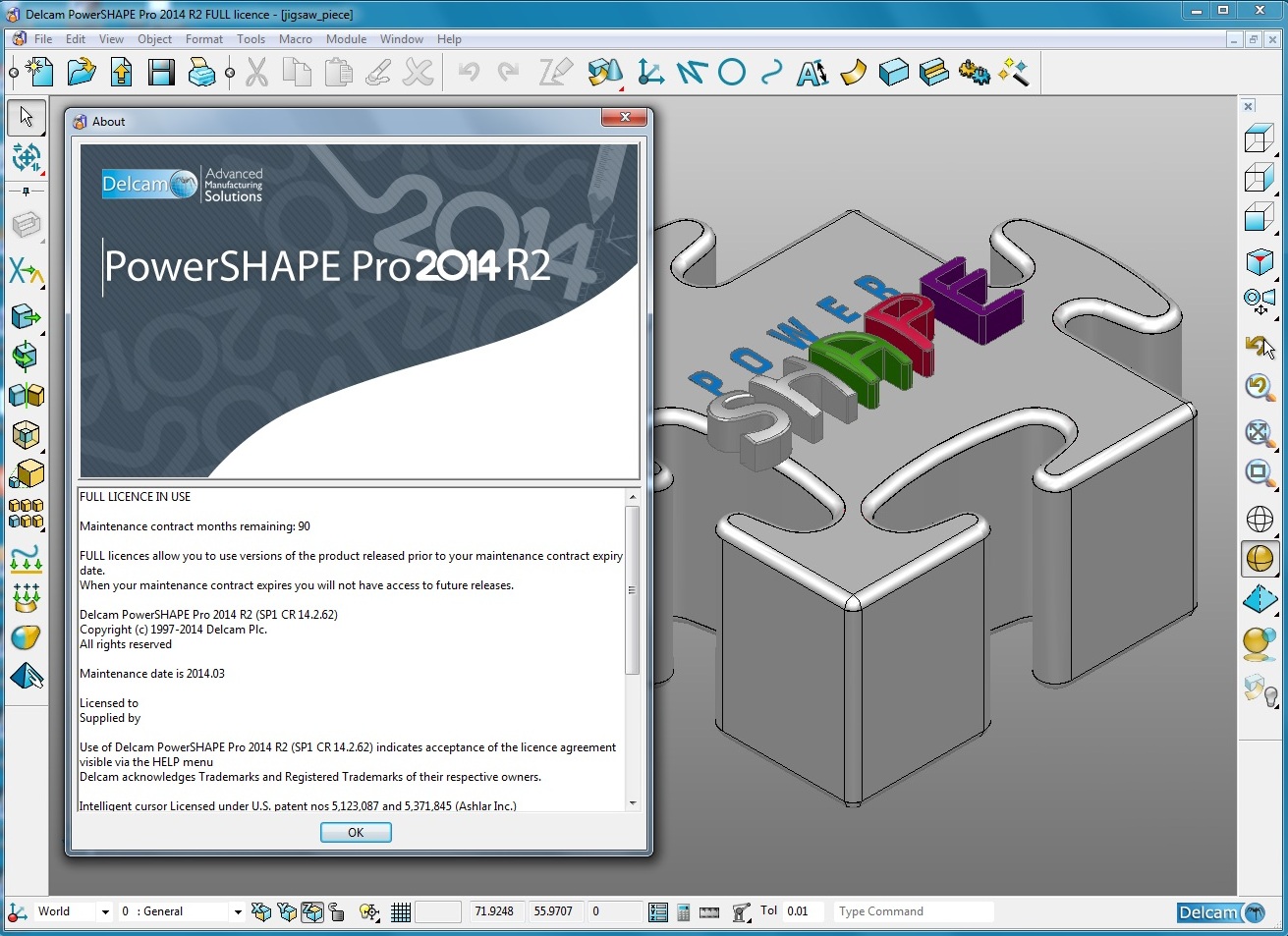Save the model with the floppy disk icon
This screenshot has width=1288, height=936.
pos(161,73)
